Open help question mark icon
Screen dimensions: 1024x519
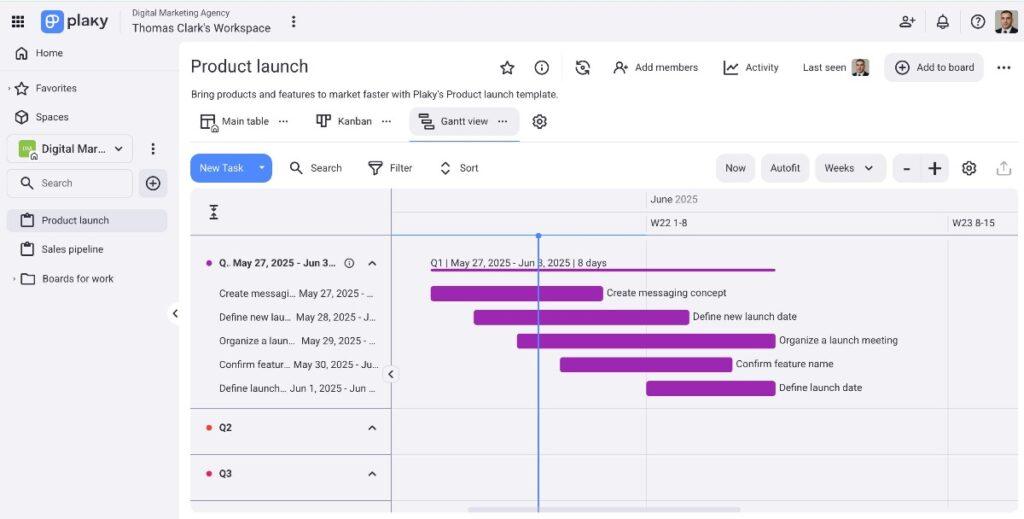click(978, 22)
